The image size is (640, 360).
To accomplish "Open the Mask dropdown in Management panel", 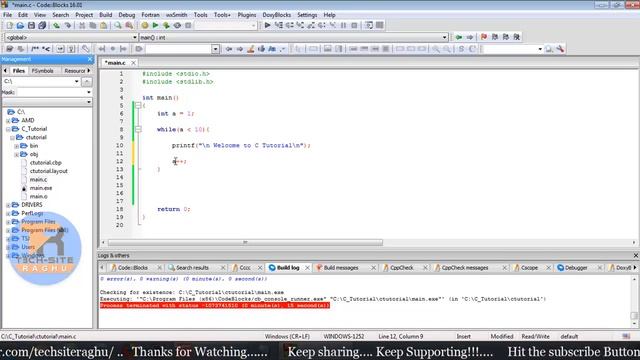I will [x=89, y=92].
